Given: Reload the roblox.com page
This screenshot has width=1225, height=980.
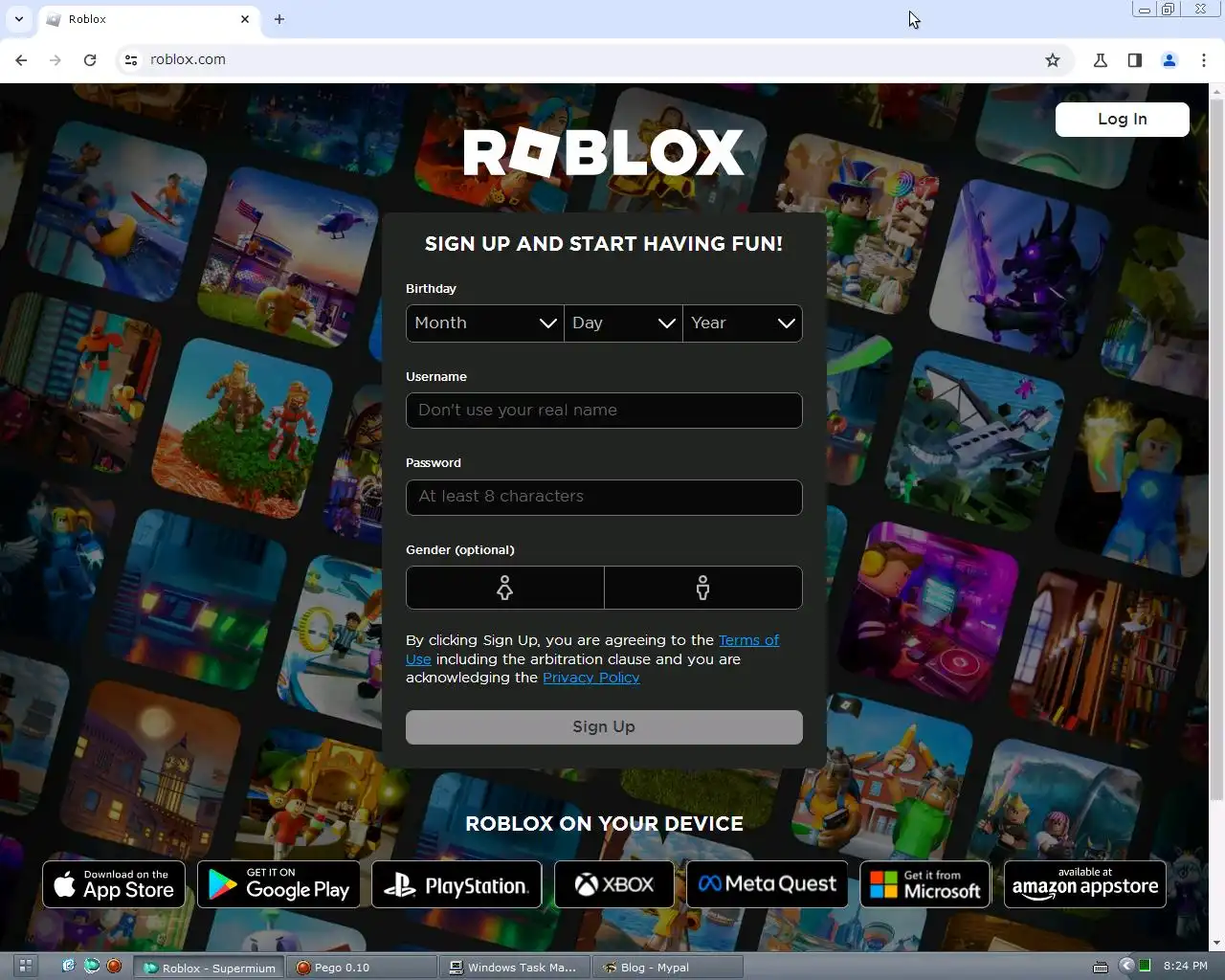Looking at the screenshot, I should (90, 59).
